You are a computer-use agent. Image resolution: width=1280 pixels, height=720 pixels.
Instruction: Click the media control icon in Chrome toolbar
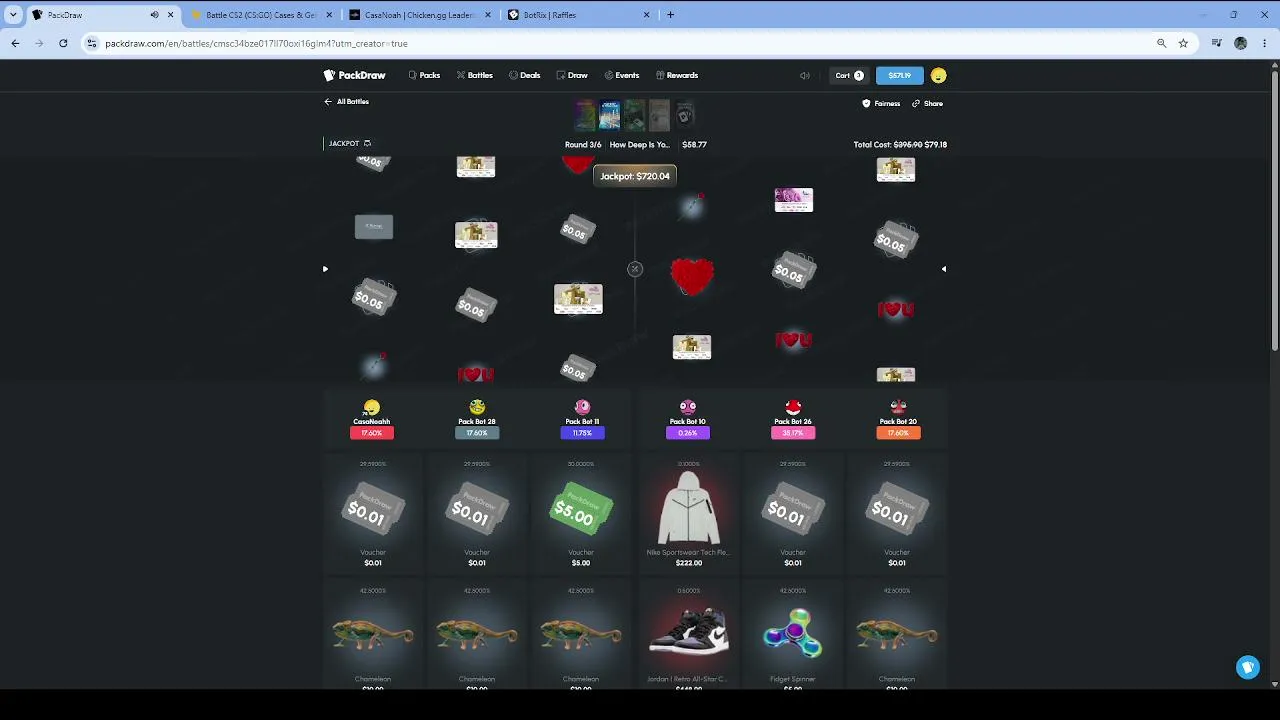[x=1216, y=43]
